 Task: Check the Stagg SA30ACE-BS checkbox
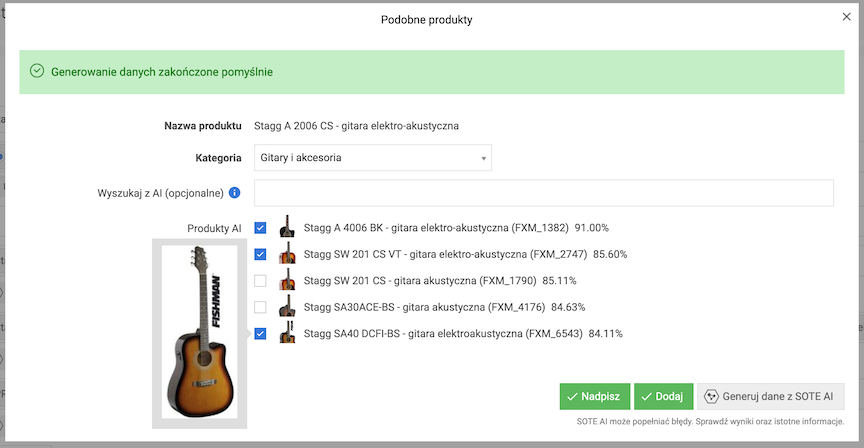pos(260,307)
